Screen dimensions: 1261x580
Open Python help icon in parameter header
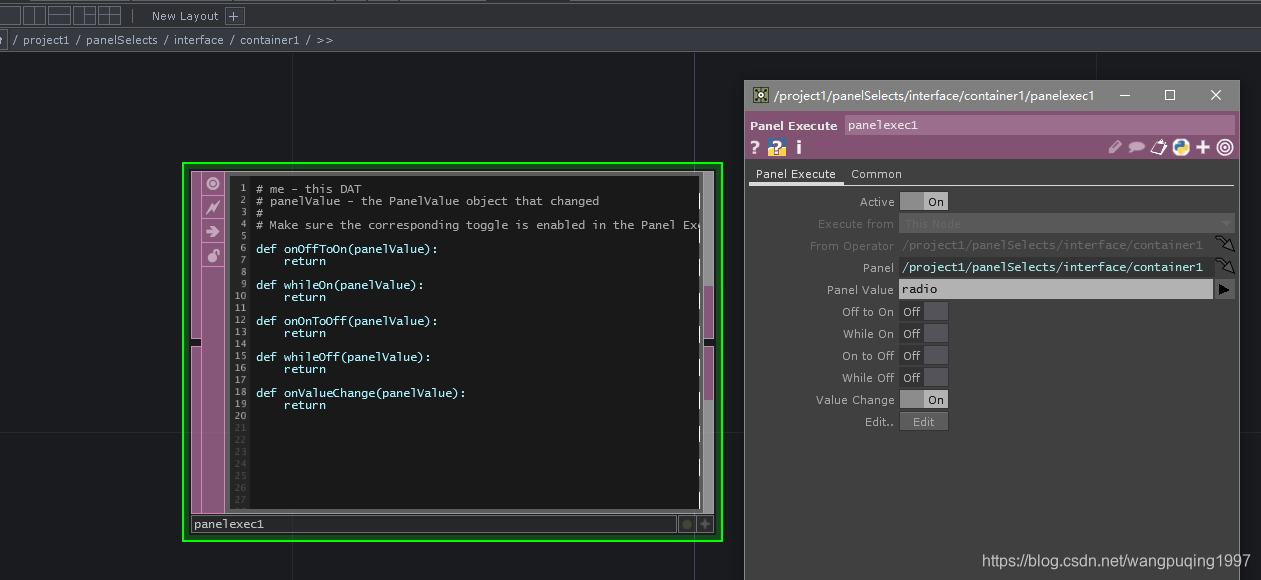click(777, 147)
